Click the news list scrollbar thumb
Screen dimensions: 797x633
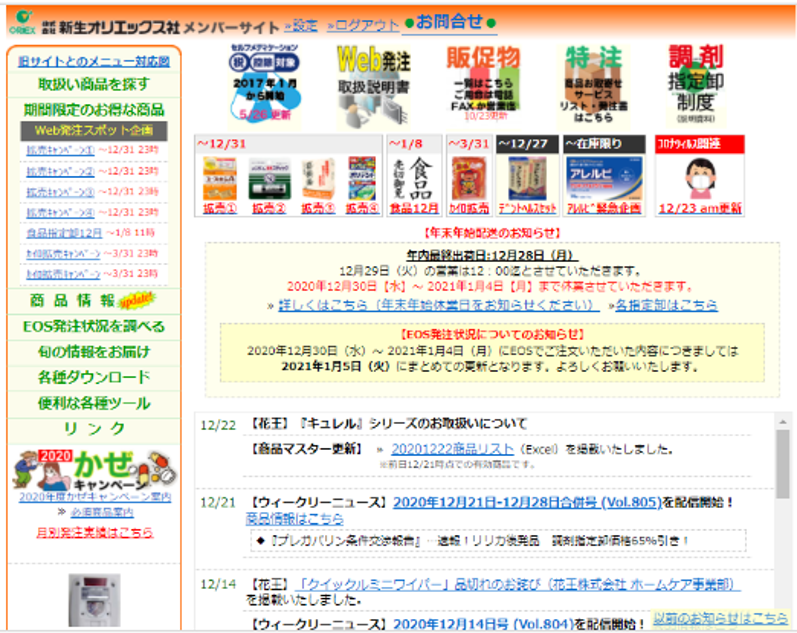point(783,464)
